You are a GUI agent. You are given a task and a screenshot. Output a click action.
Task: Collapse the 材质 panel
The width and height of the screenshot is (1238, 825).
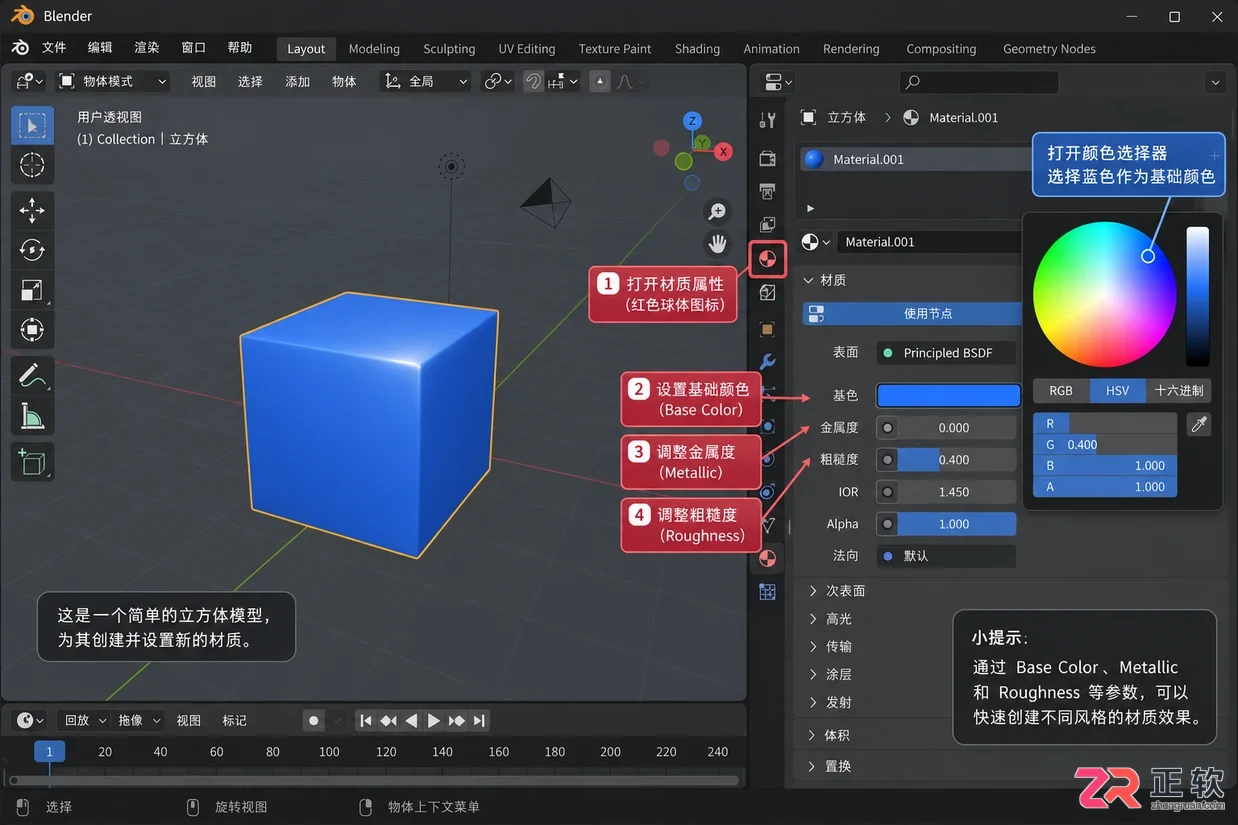[x=826, y=281]
